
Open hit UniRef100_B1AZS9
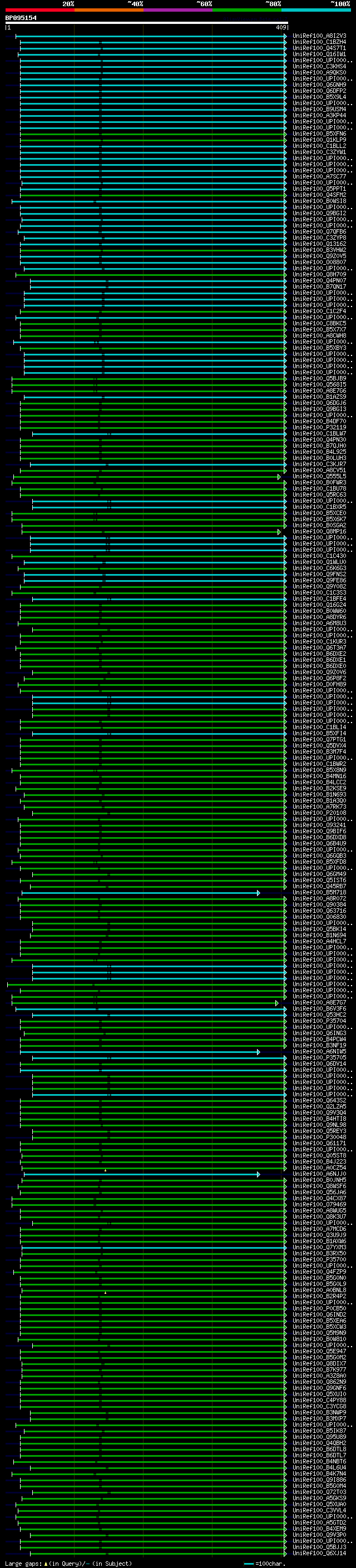[319, 397]
